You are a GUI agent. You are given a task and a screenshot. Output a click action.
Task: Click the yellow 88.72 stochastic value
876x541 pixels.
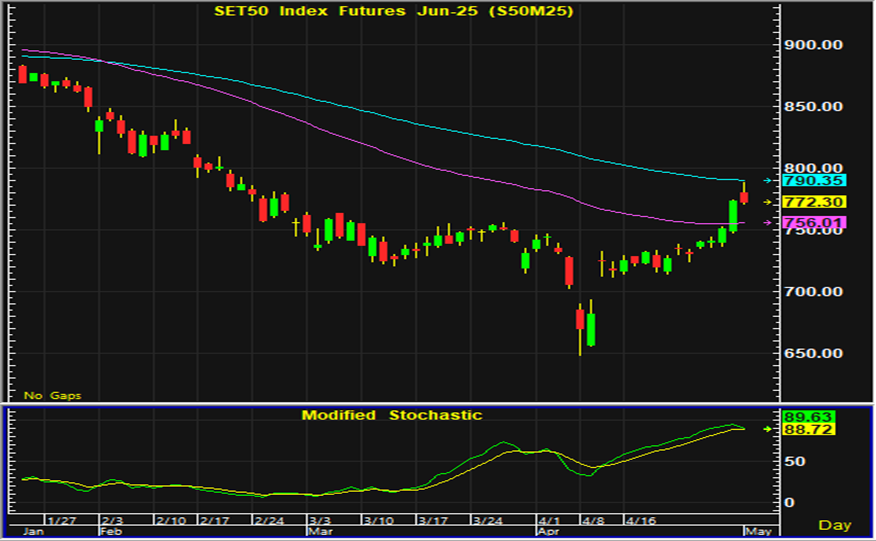tap(808, 429)
